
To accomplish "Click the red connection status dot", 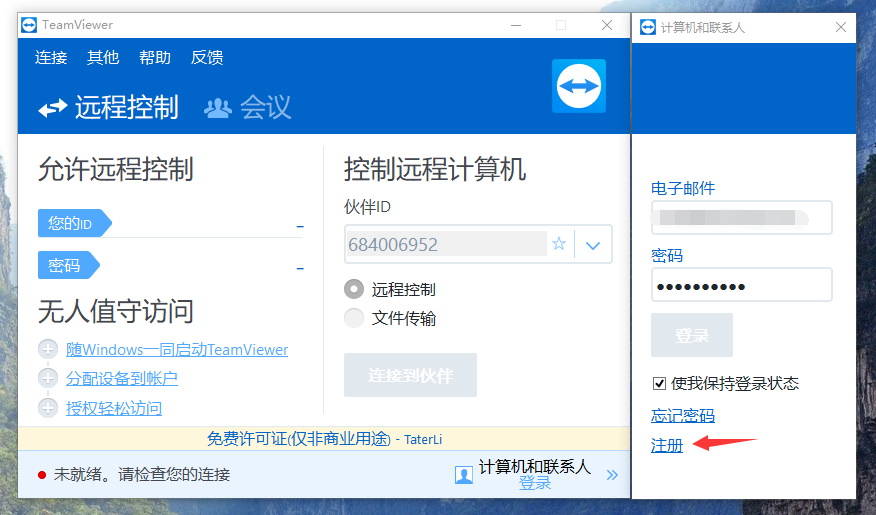I will click(x=42, y=475).
